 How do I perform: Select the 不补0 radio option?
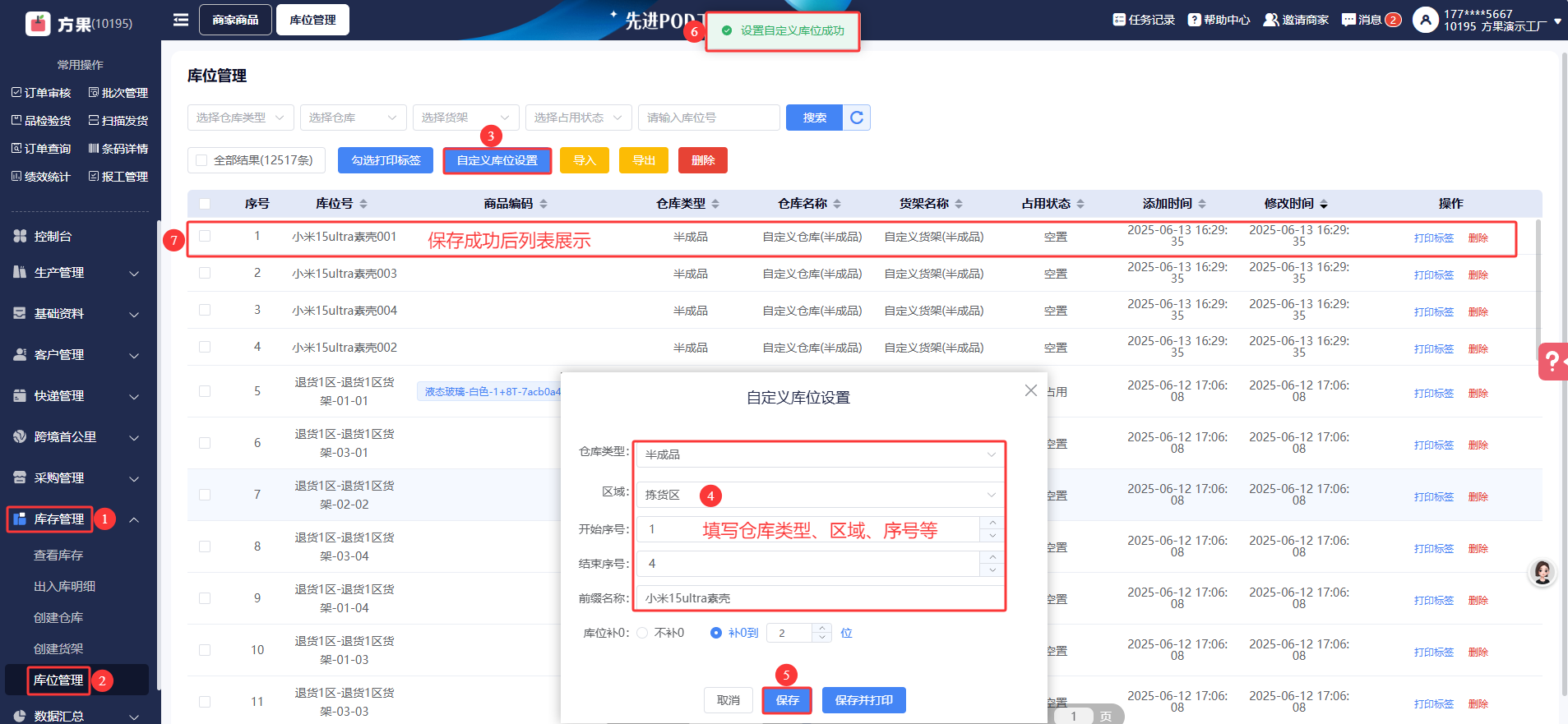pyautogui.click(x=642, y=633)
